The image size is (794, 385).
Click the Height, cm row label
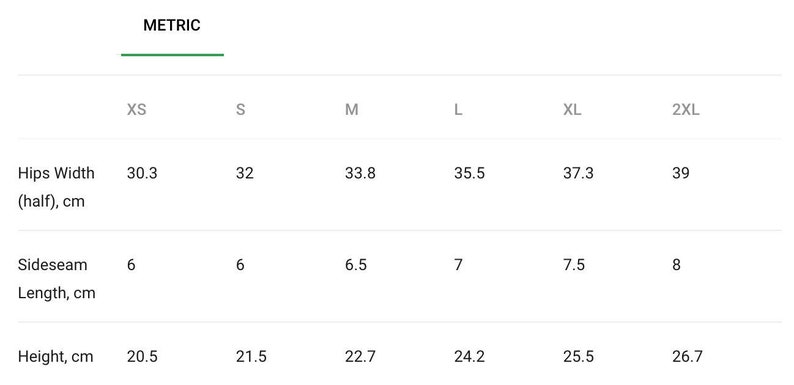[56, 357]
